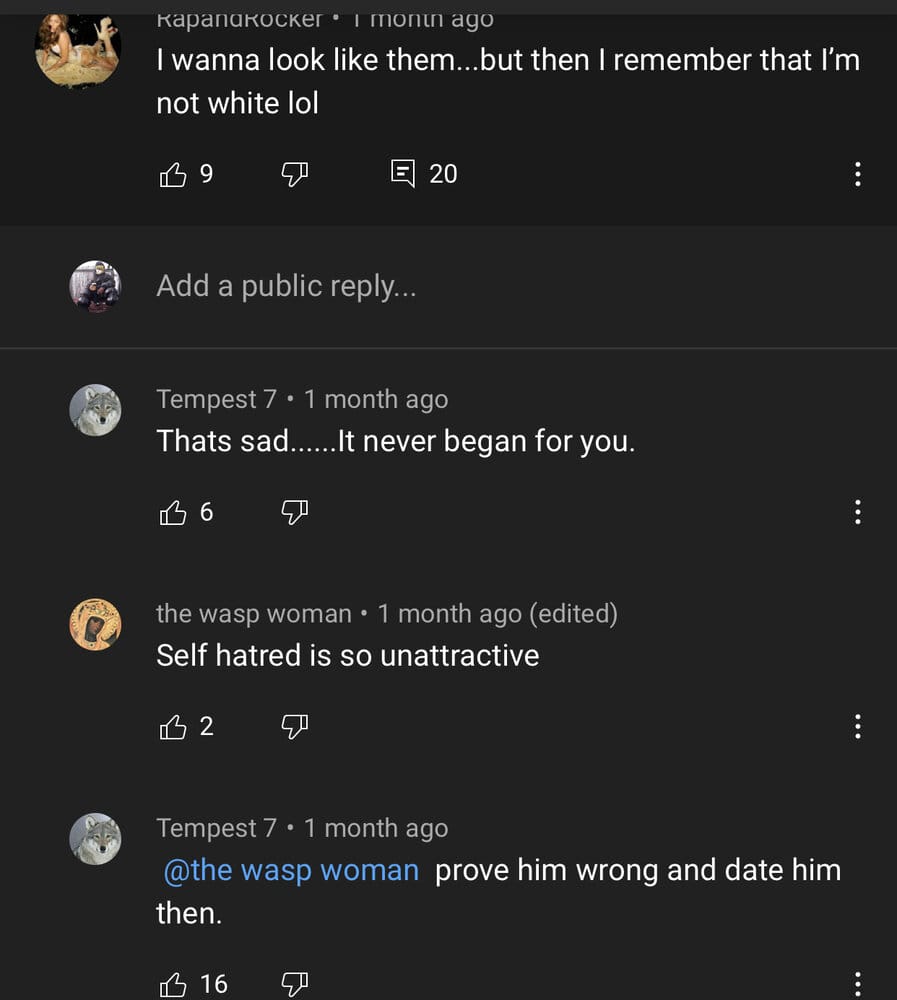Open options for "Thats sad" reply
897x1000 pixels.
click(x=857, y=513)
